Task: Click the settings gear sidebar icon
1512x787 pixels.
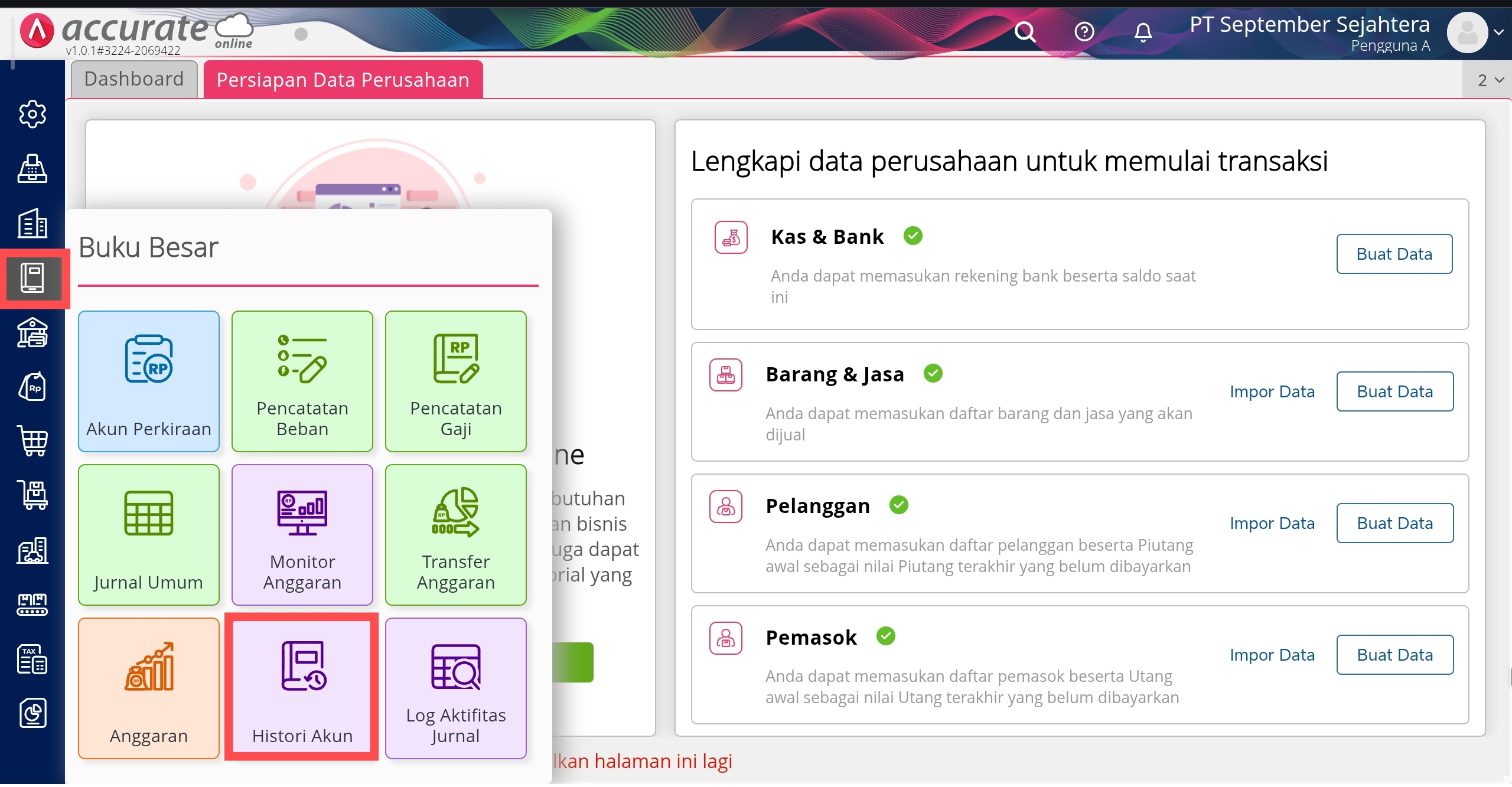Action: point(32,114)
